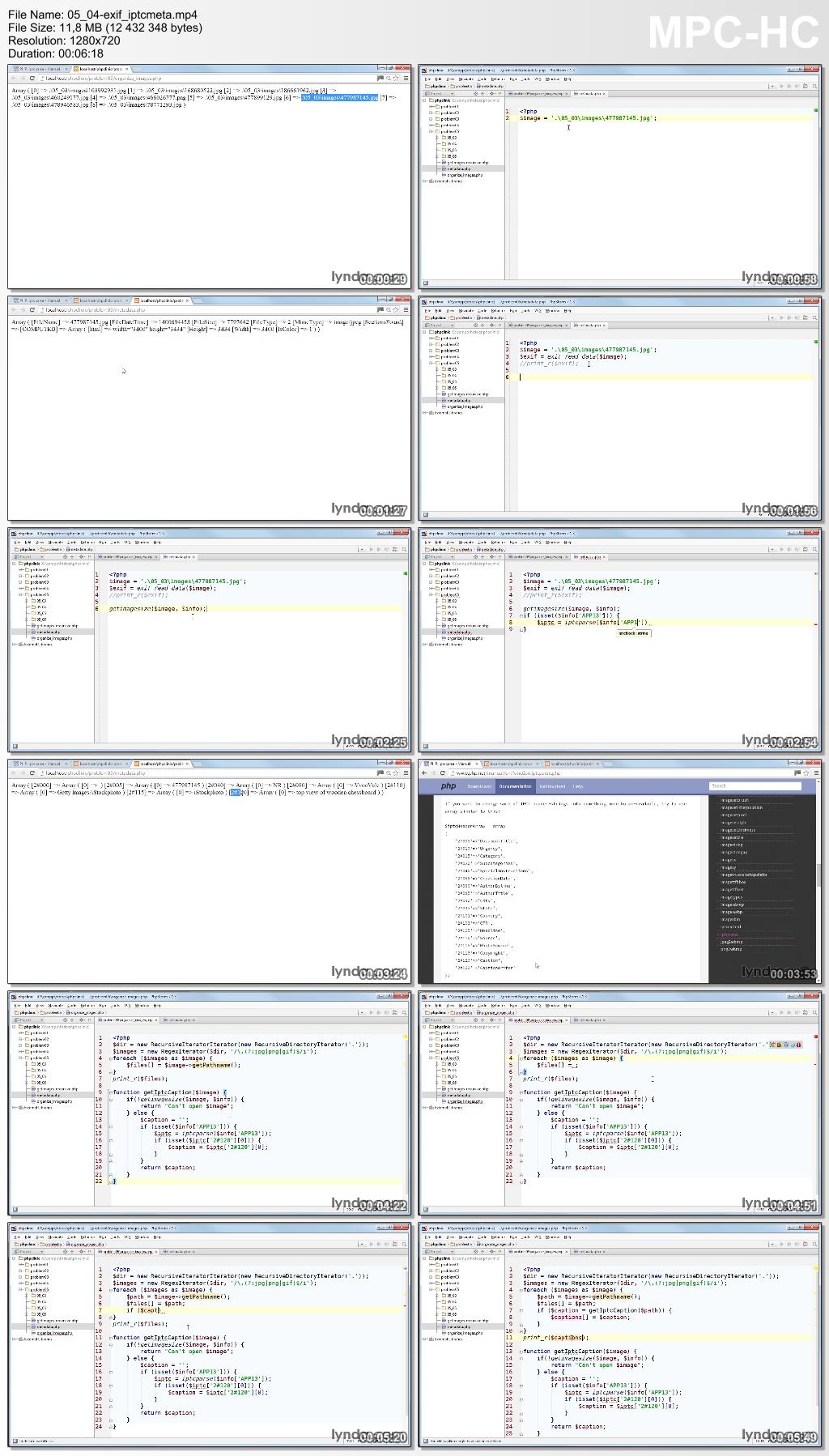This screenshot has height=1456, width=829.
Task: Expand the problem01 folder in the 00:04:51 project tree
Action: point(432,1033)
